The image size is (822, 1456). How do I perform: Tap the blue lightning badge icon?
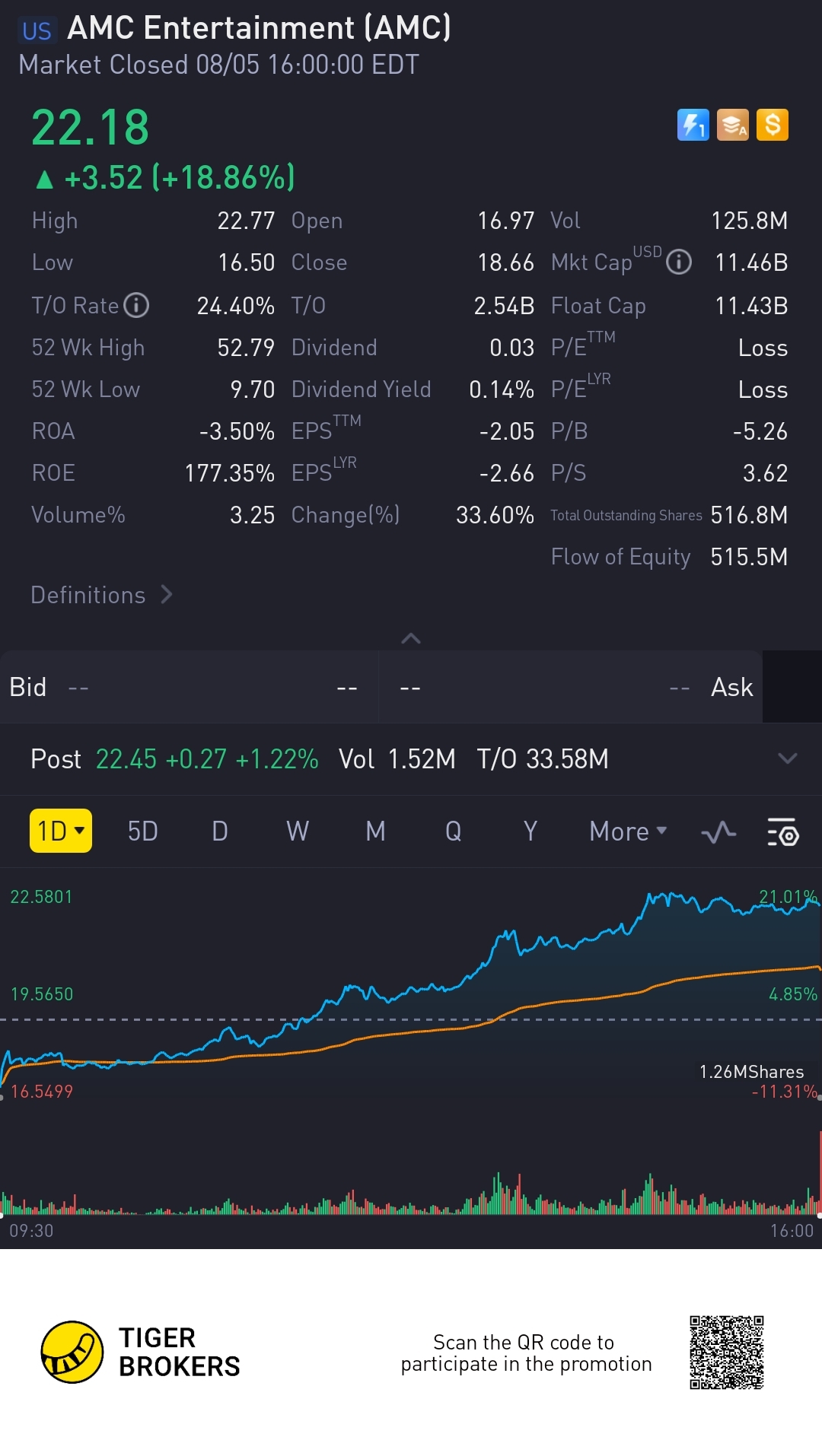point(693,125)
